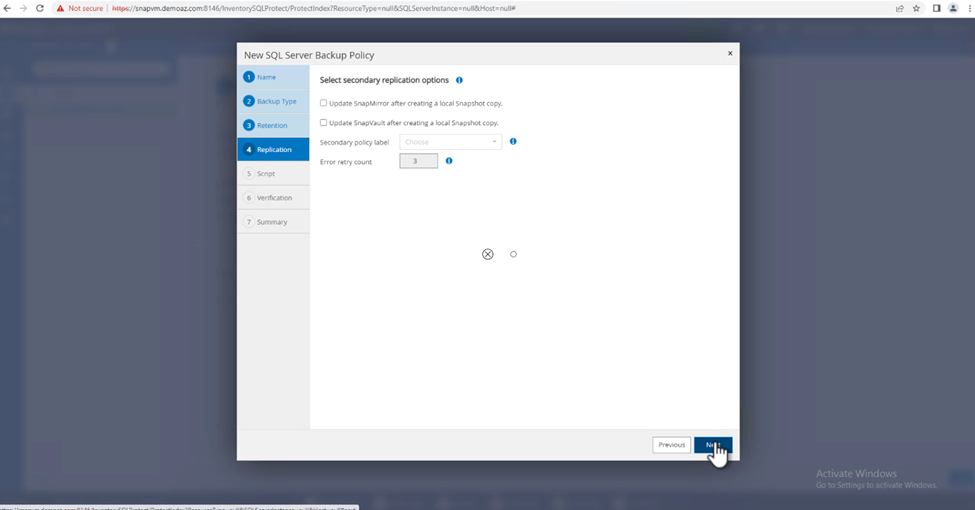Click the browser back arrow

pyautogui.click(x=7, y=8)
